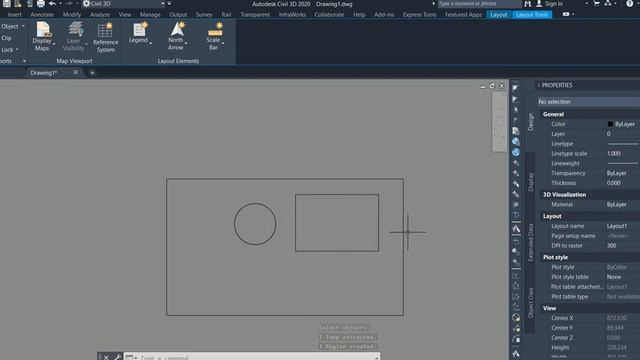Expand the Display Maps dropdown arrow
This screenshot has width=640, height=360.
click(54, 44)
